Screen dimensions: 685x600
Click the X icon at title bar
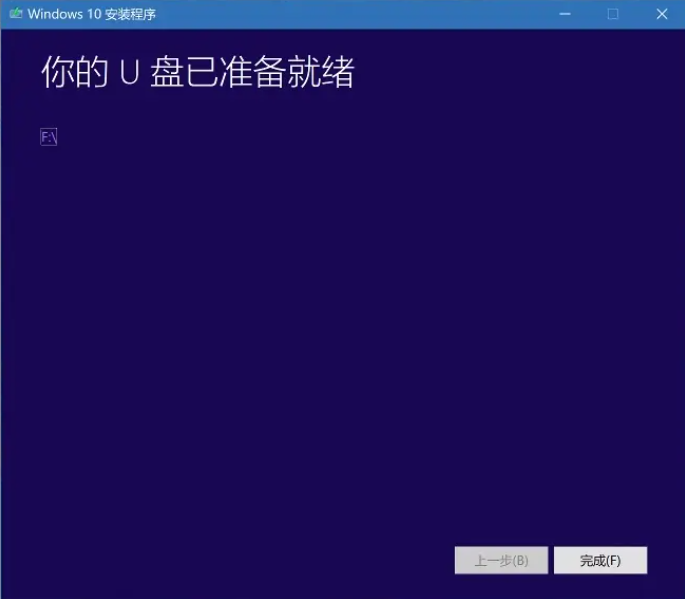(x=662, y=14)
